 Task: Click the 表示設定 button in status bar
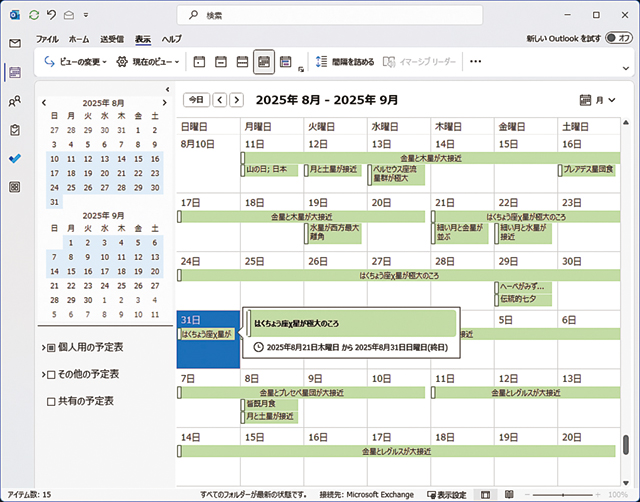(445, 494)
